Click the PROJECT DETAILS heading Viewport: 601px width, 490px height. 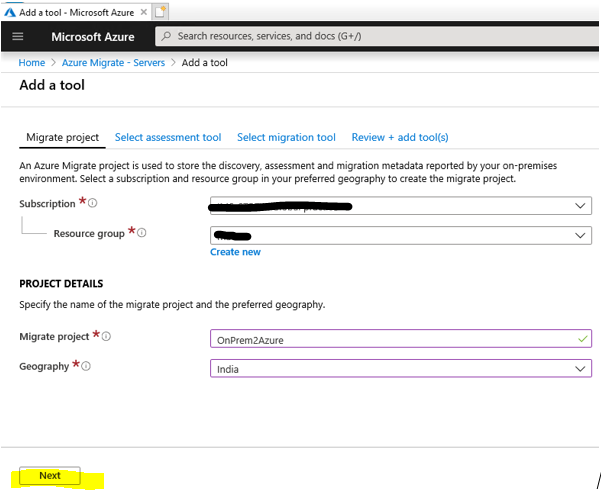pos(61,284)
